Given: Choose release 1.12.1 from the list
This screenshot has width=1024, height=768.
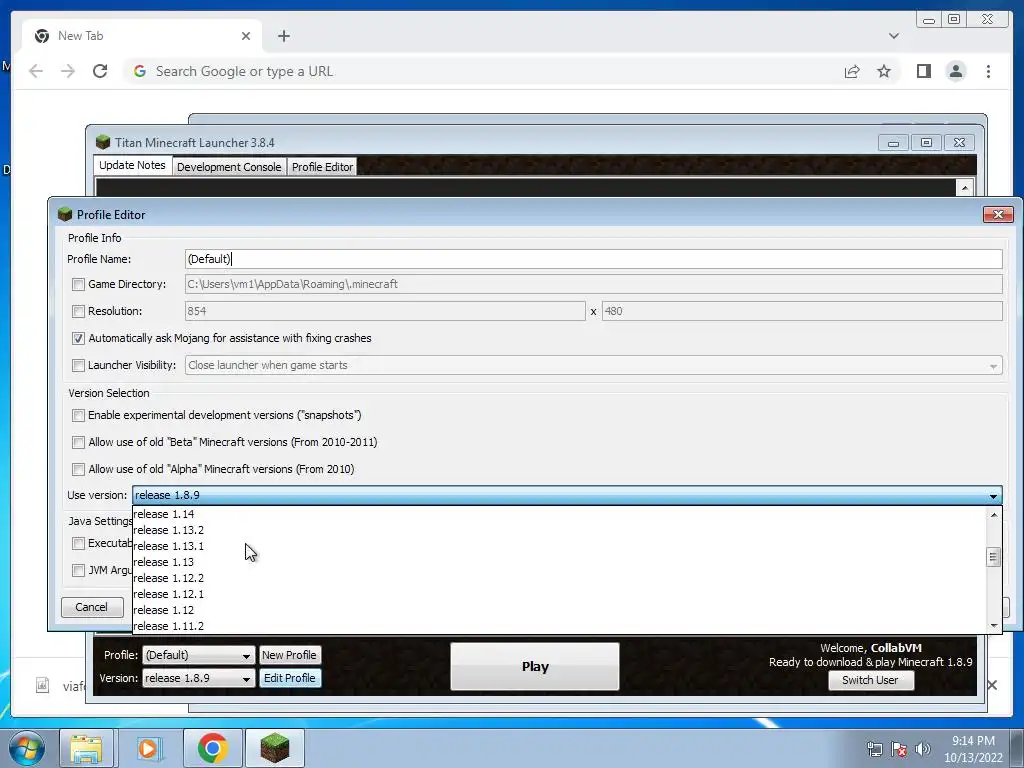Looking at the screenshot, I should [559, 594].
